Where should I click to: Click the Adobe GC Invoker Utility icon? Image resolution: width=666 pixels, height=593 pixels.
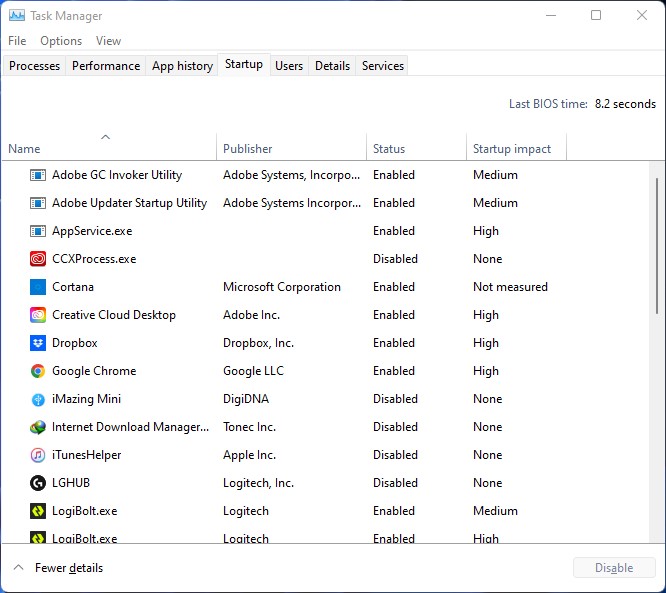click(x=38, y=175)
